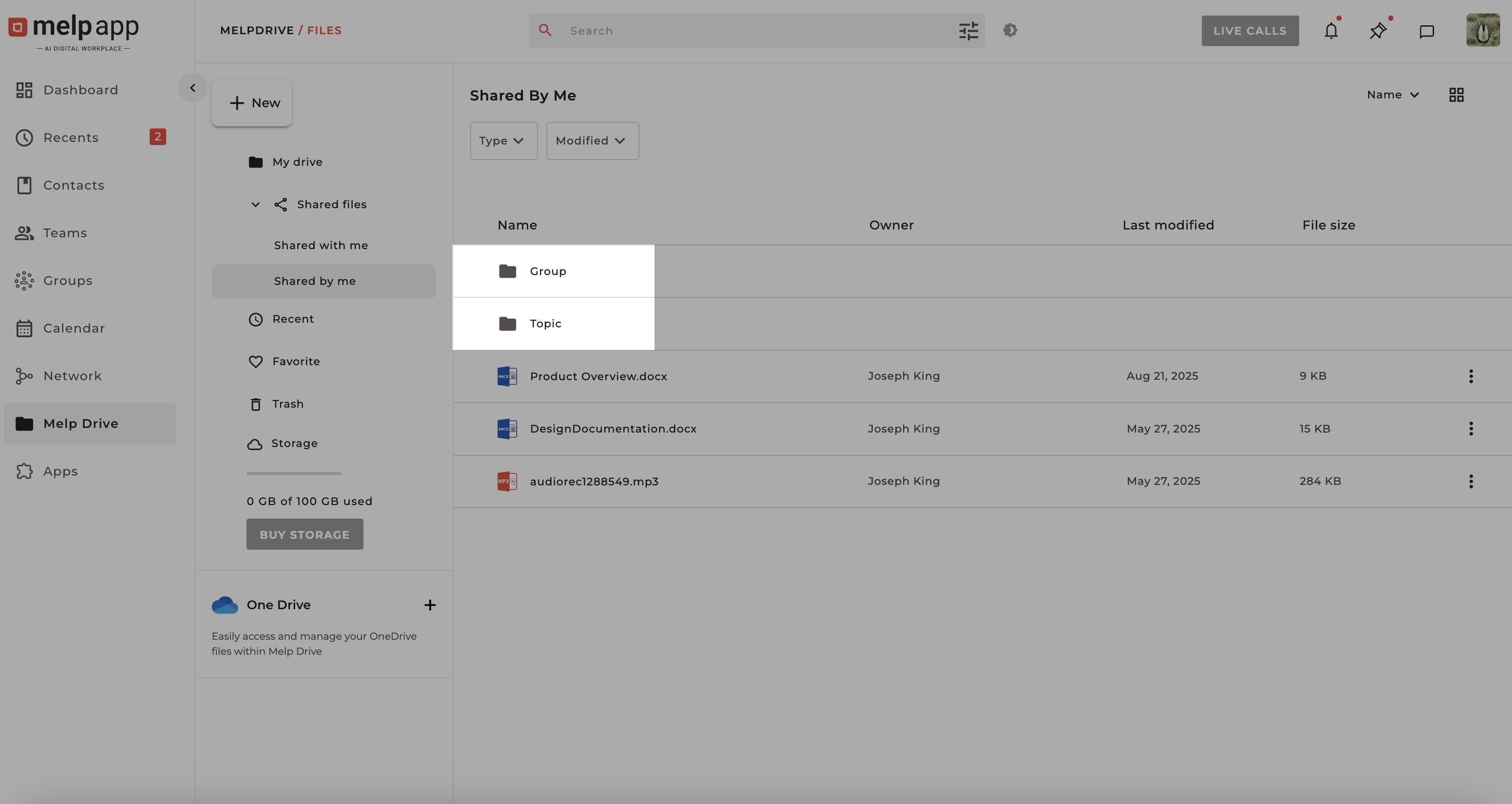The height and width of the screenshot is (804, 1512).
Task: Open the Name sort dropdown
Action: click(x=1392, y=95)
